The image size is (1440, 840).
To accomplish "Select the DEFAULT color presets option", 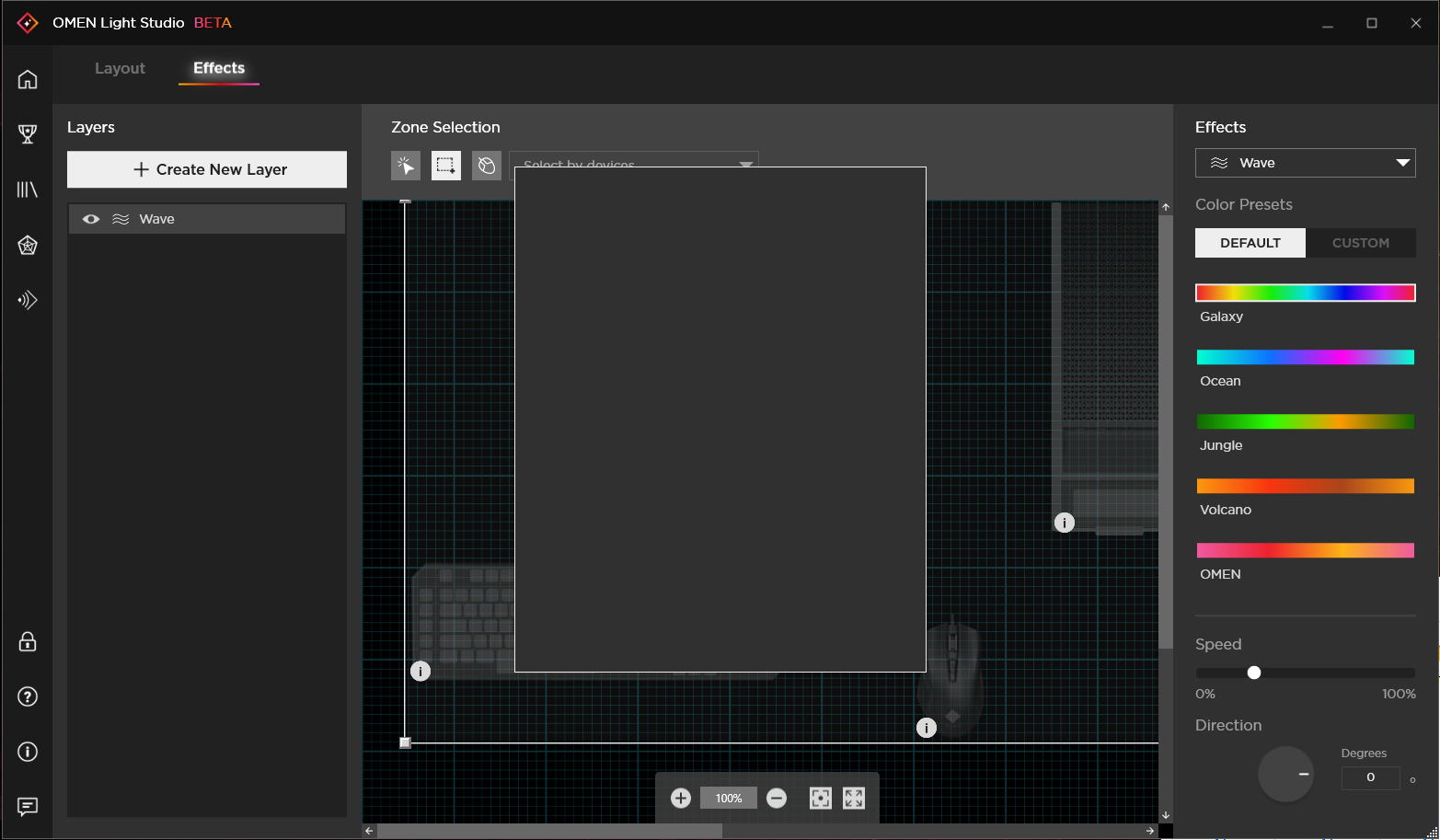I will [x=1250, y=242].
